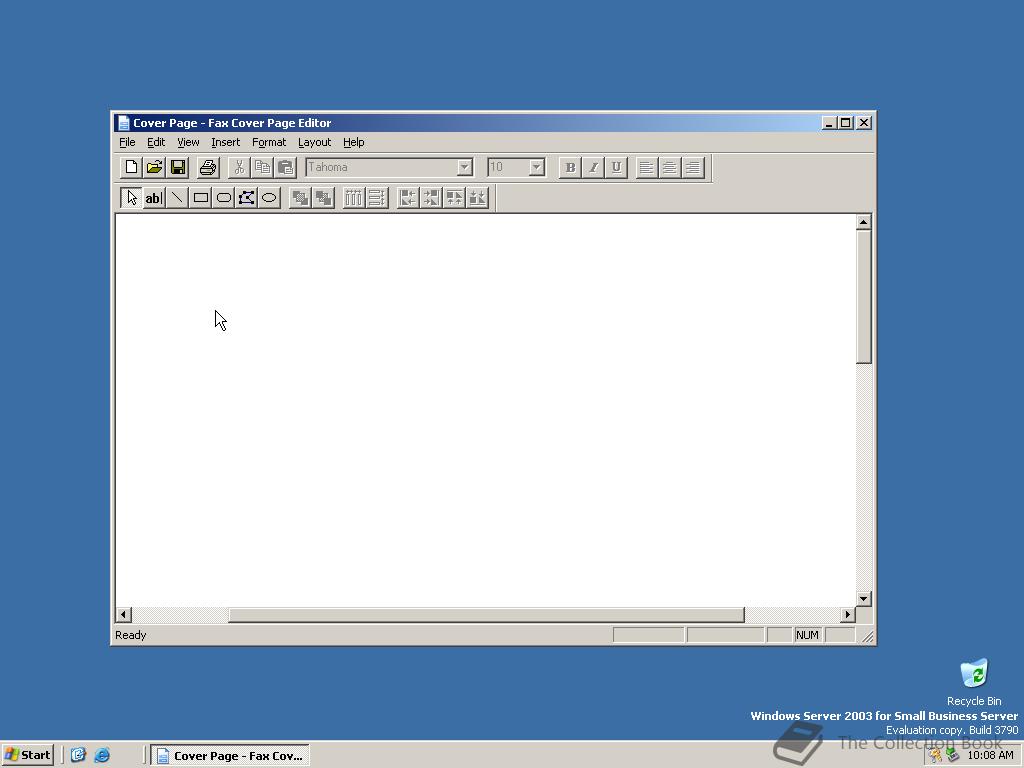Toggle Italic formatting
1024x768 pixels.
coord(593,167)
